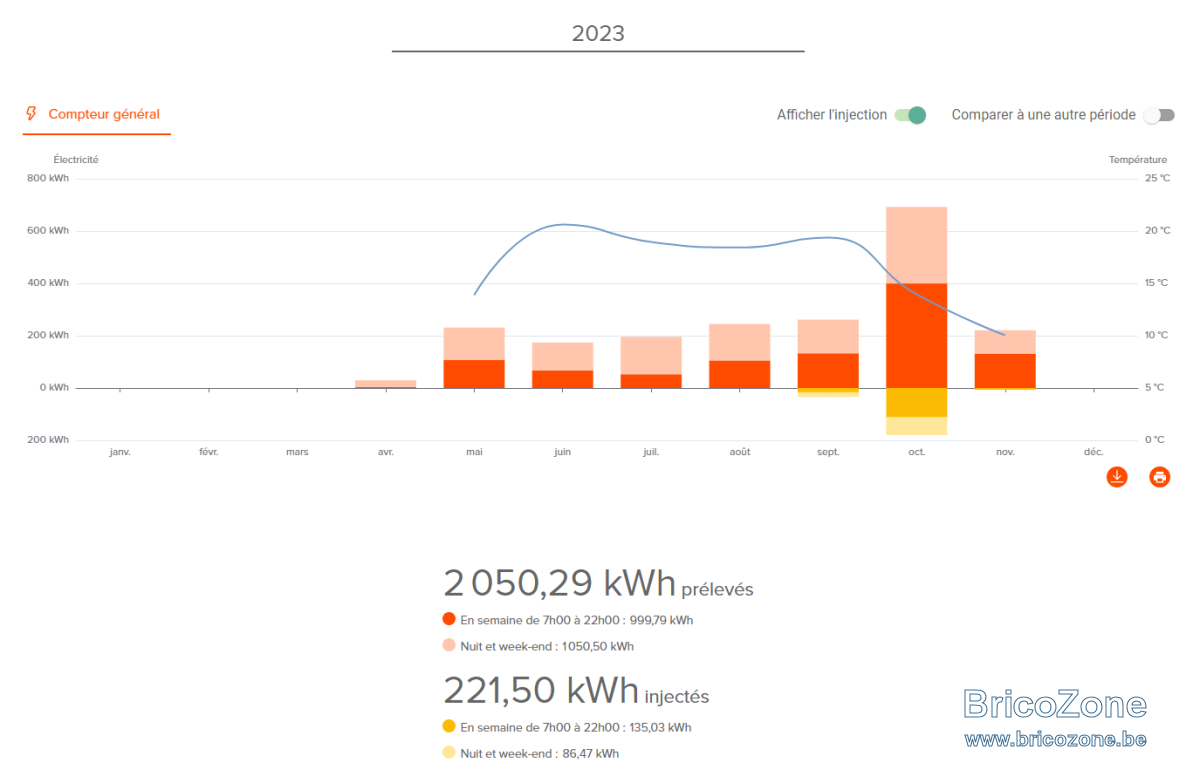Image resolution: width=1200 pixels, height=783 pixels.
Task: Click the juin consumption bar
Action: [562, 365]
